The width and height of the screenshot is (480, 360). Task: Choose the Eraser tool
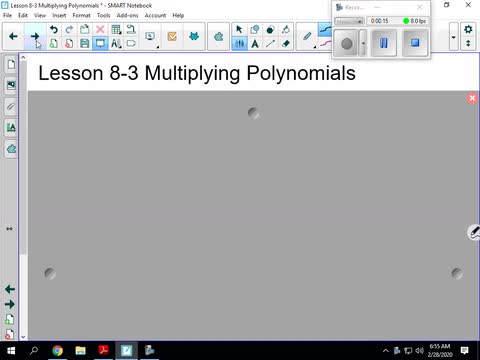pos(286,43)
